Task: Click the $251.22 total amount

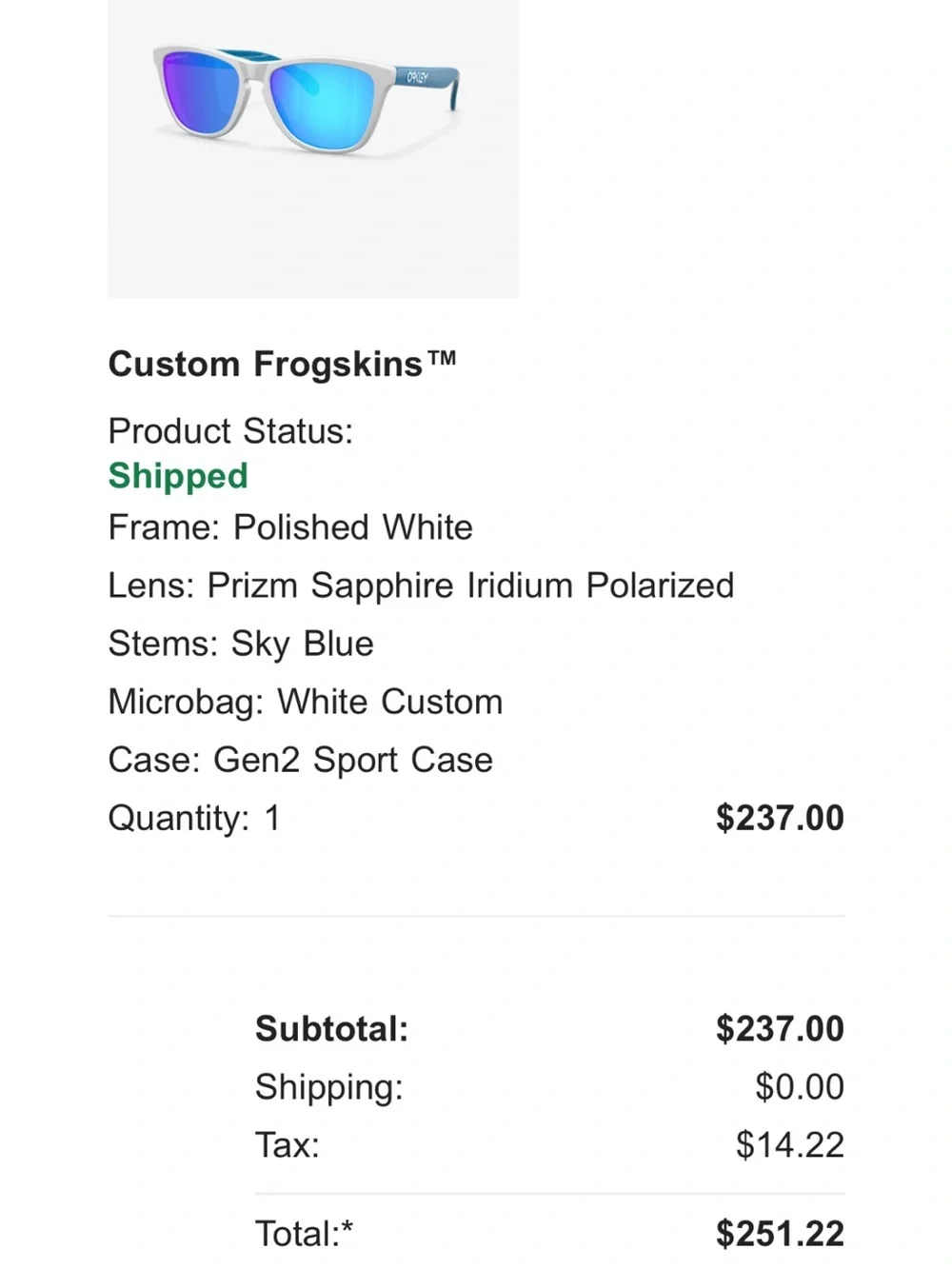Action: [780, 1233]
